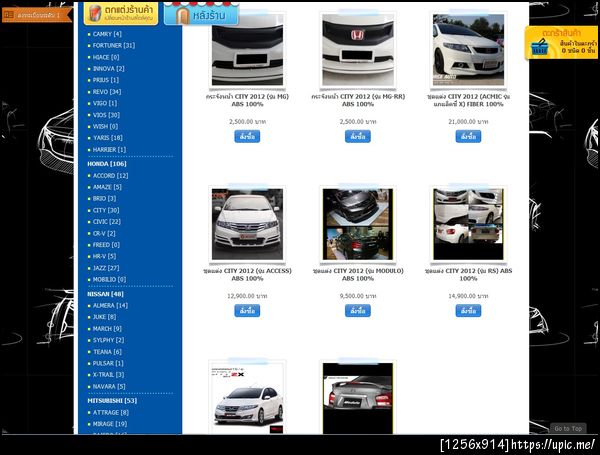Select the AMAZE [5] category
Screen dimensions: 600x455
(x=107, y=187)
